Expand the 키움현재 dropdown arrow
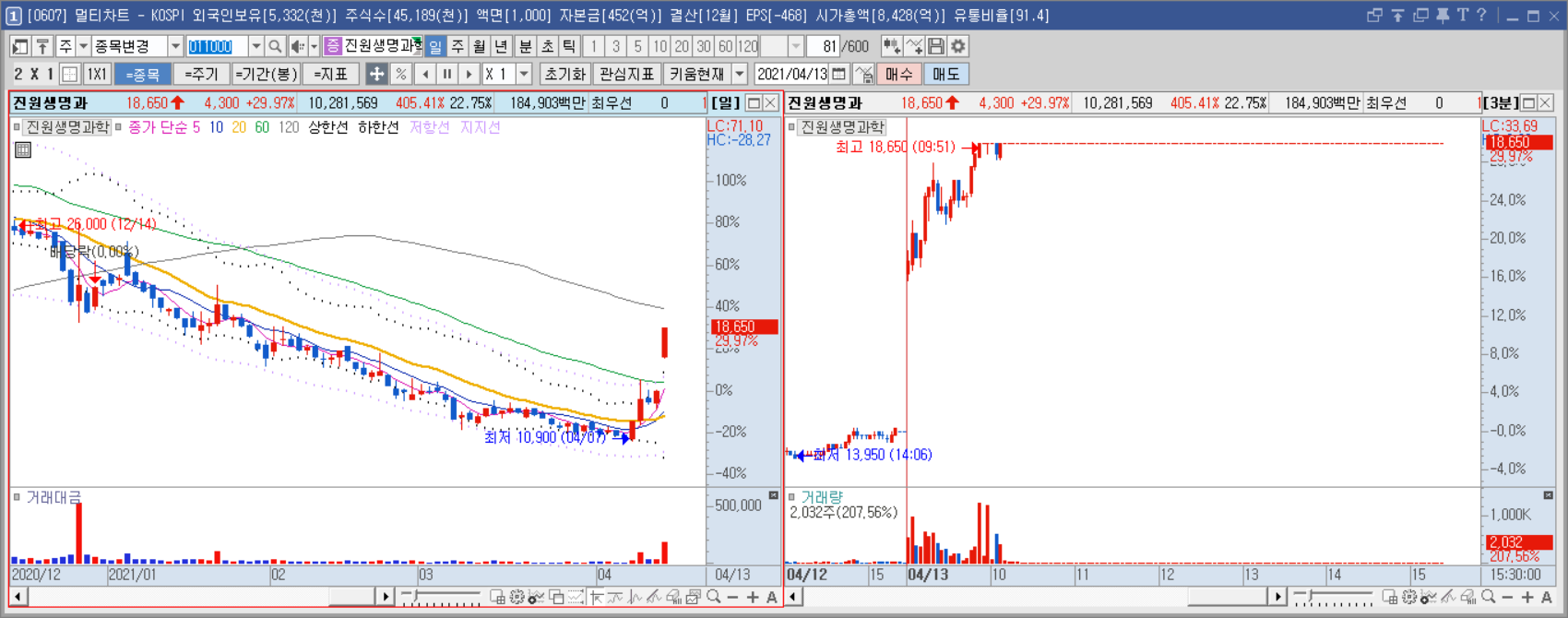Screen dimensions: 1568x618 [x=740, y=74]
